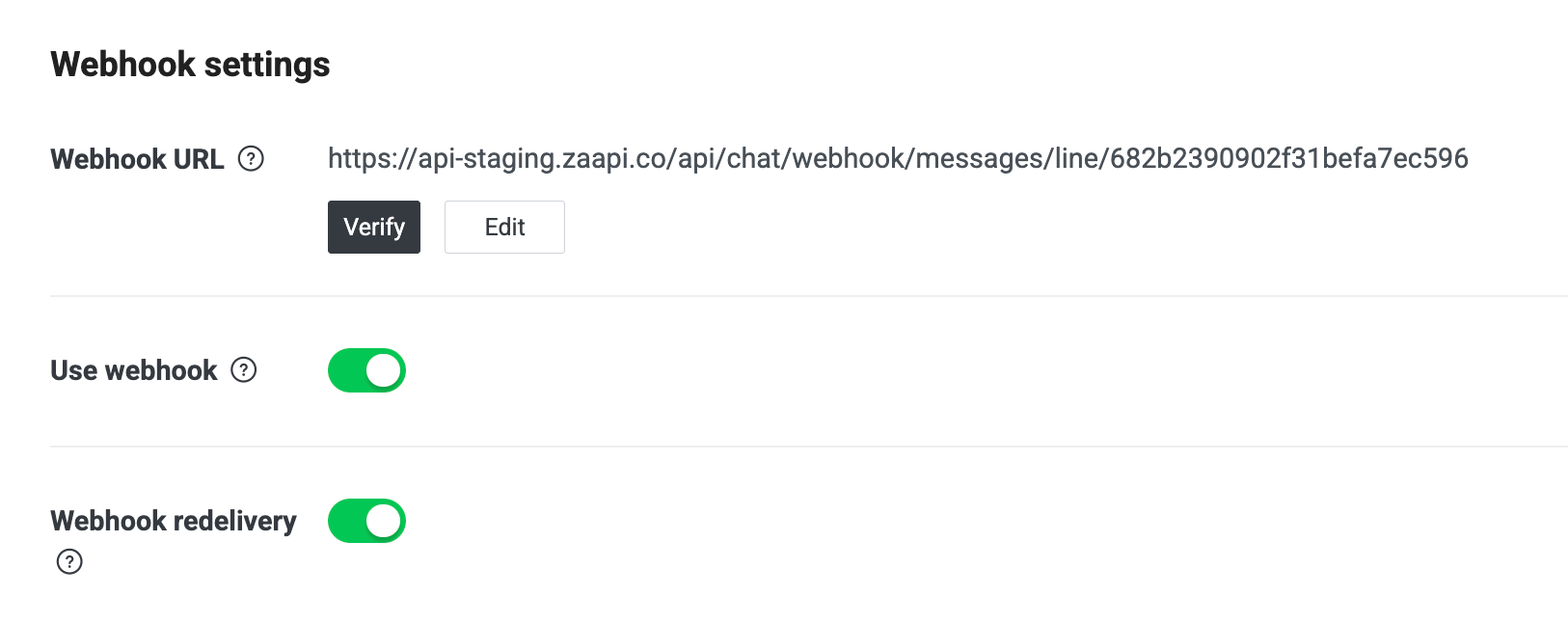Click the Use webhook label text
Screen dimensions: 1568x623
click(134, 370)
